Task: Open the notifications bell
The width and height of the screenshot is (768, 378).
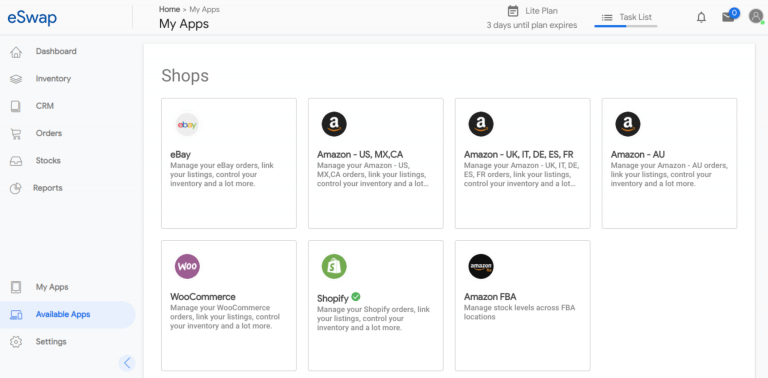Action: [701, 17]
